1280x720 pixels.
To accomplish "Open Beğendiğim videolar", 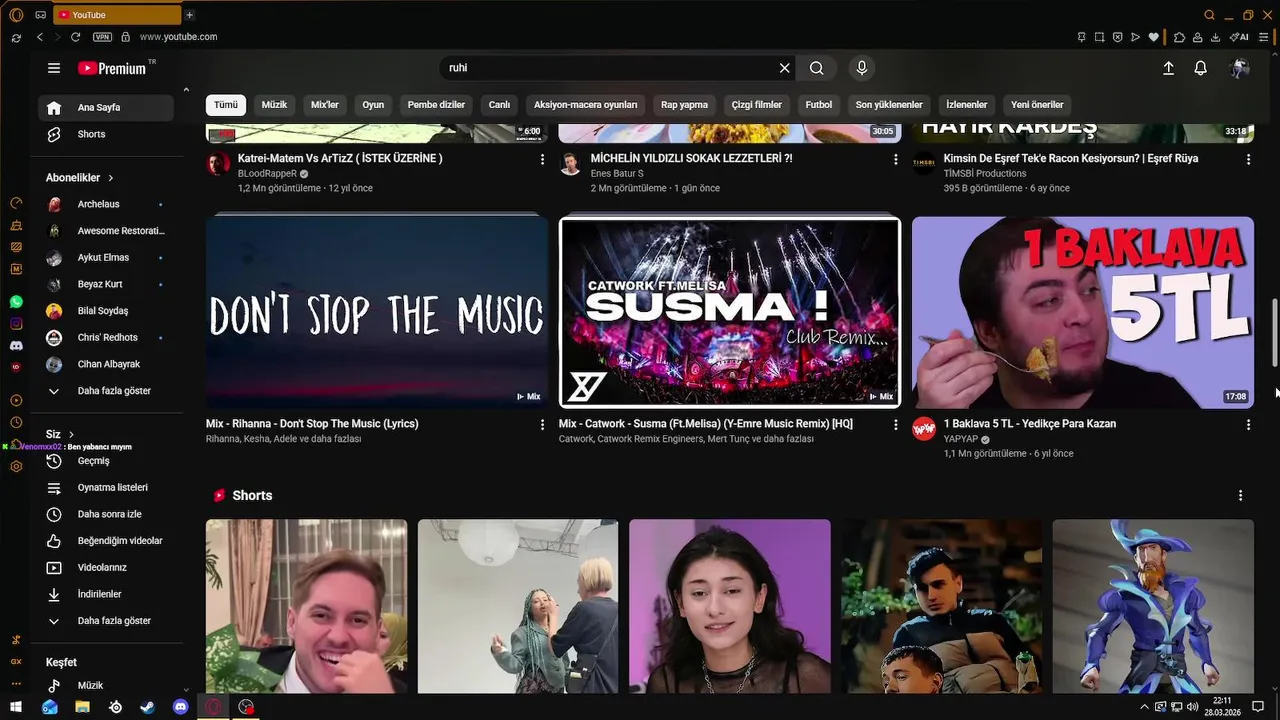I will (x=106, y=541).
